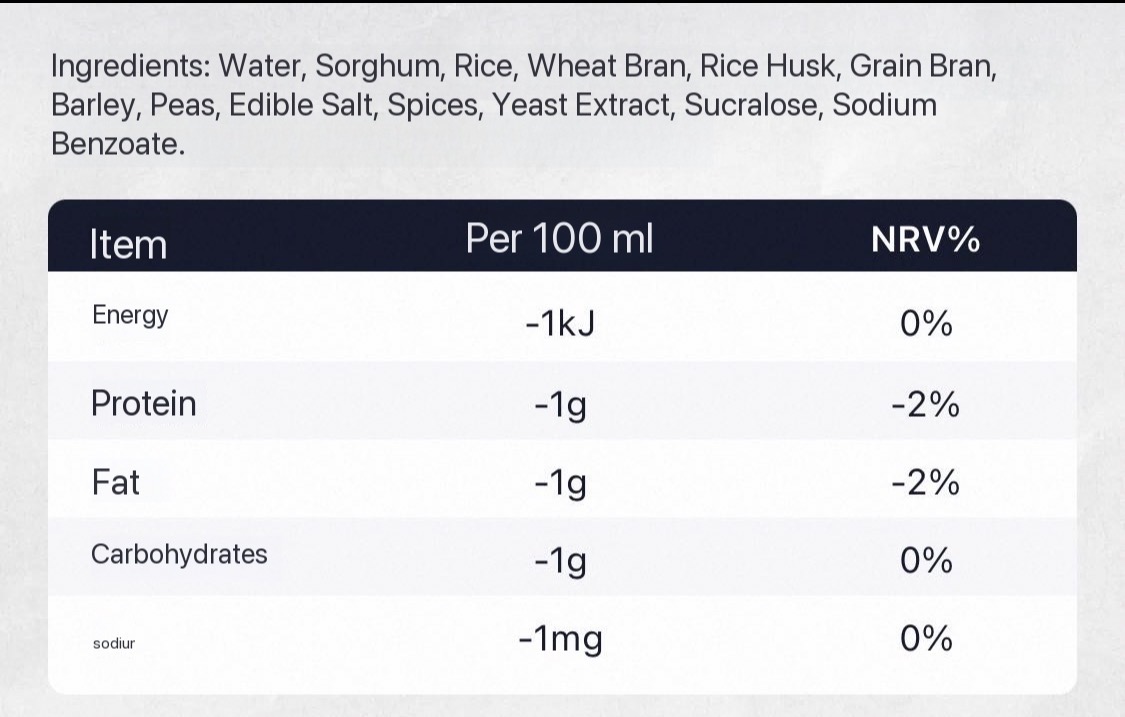1125x717 pixels.
Task: Click the sodium row NRV 0% value
Action: coord(925,639)
